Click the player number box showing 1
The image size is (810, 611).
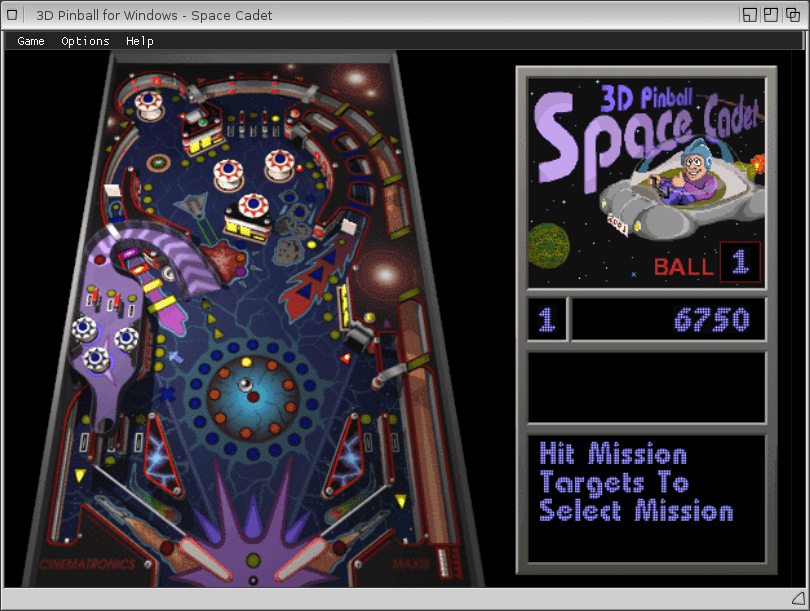(x=547, y=320)
